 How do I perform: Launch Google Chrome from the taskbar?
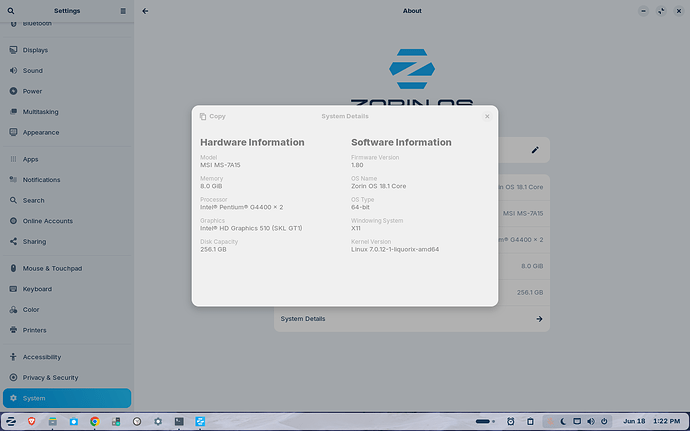95,422
